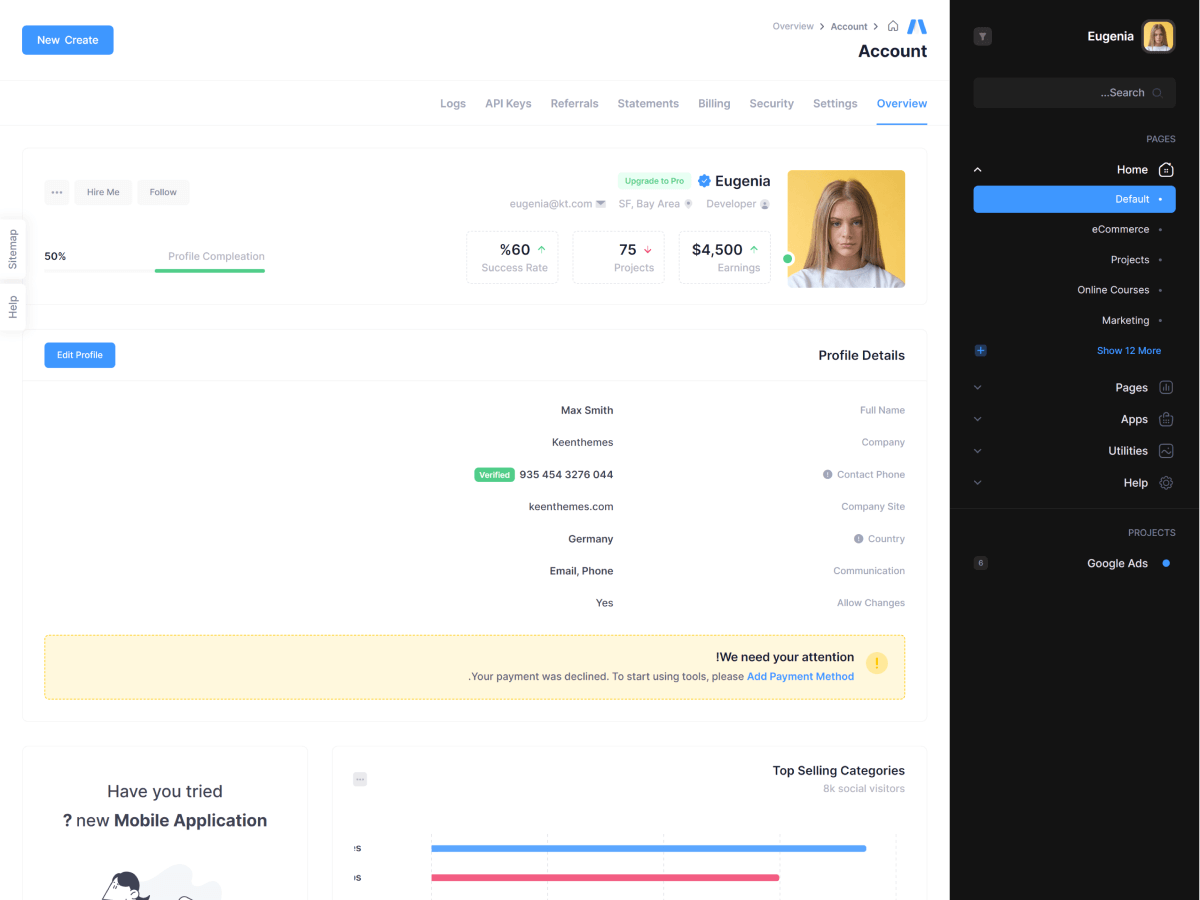This screenshot has height=900, width=1200.
Task: Switch to the Billing tab
Action: [x=714, y=104]
